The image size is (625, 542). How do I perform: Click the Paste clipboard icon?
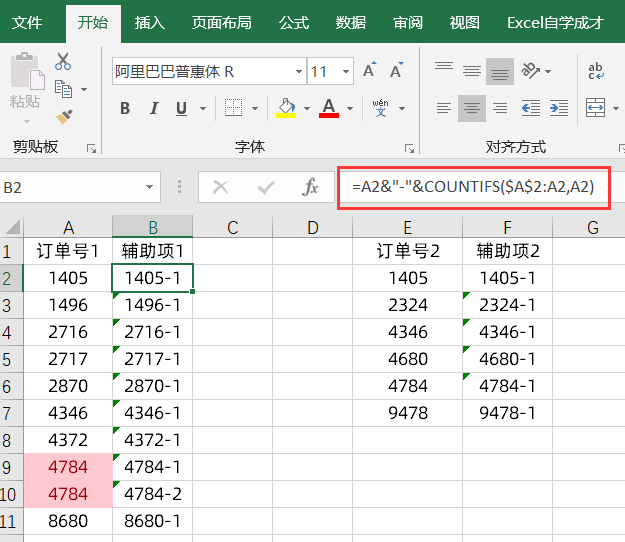[27, 71]
